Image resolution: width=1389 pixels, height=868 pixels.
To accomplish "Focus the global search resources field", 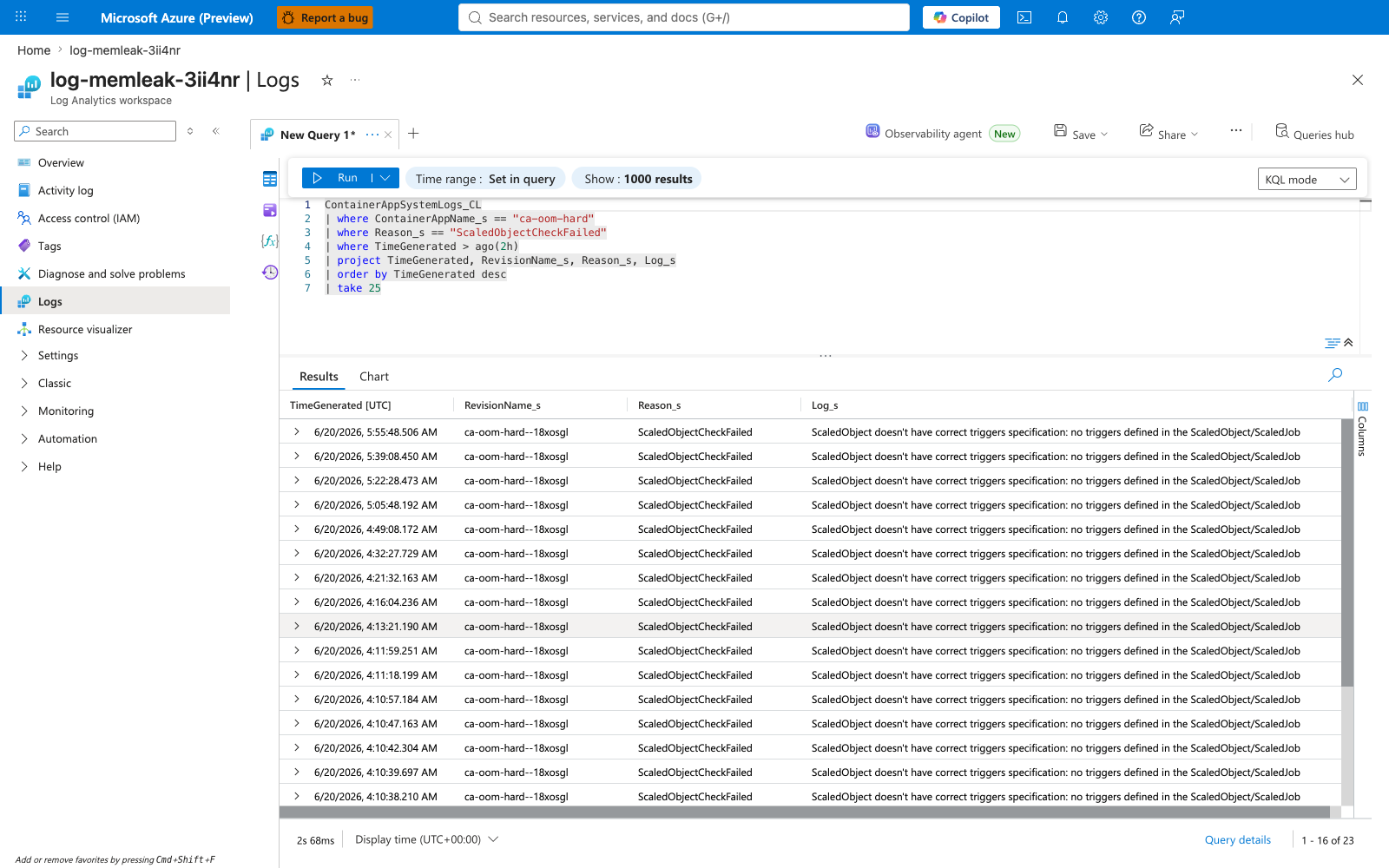I will (684, 17).
